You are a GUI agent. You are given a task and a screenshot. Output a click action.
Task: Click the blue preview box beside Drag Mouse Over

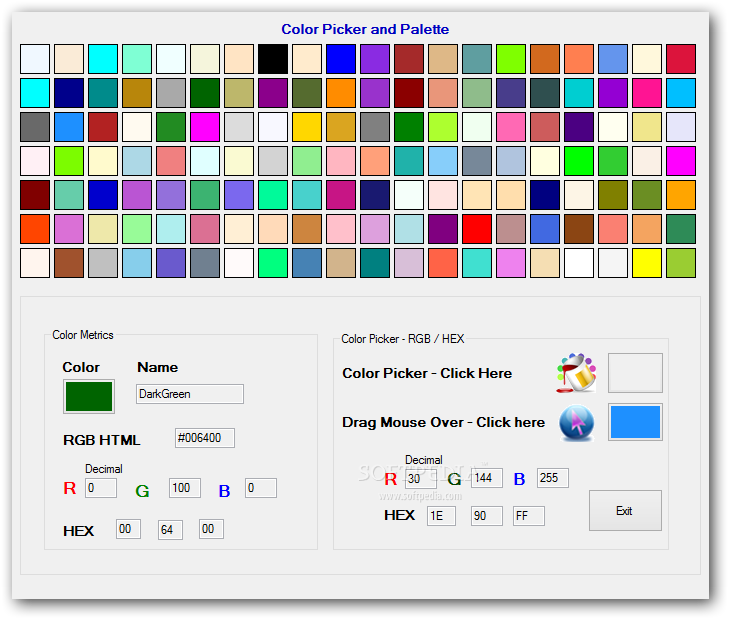pyautogui.click(x=635, y=422)
